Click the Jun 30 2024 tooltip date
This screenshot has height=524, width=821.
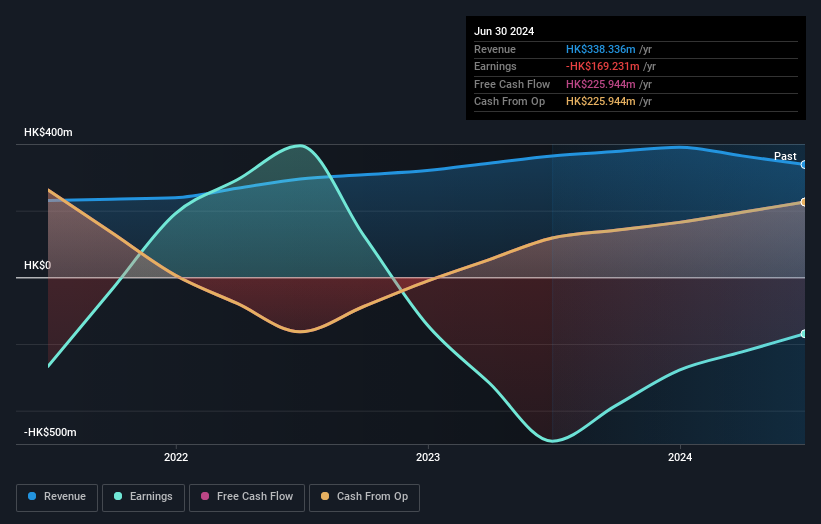pyautogui.click(x=504, y=31)
